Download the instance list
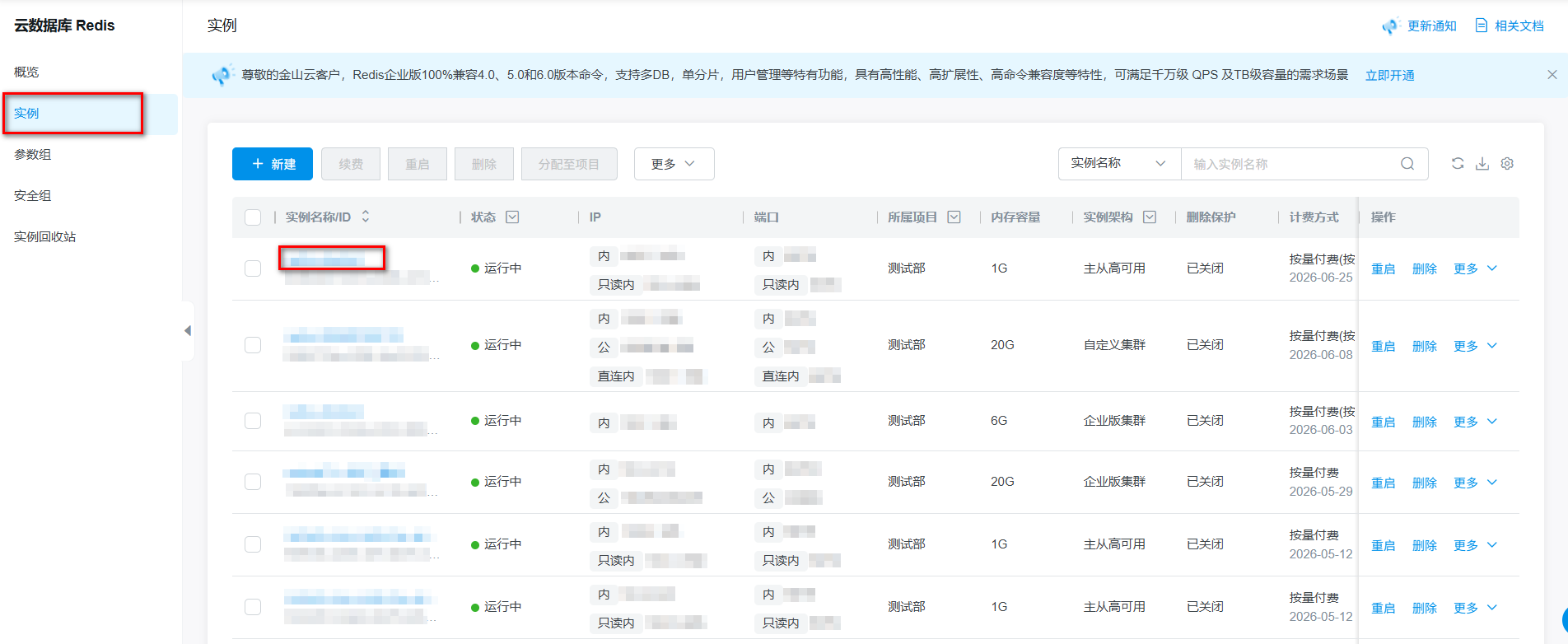 [1482, 163]
